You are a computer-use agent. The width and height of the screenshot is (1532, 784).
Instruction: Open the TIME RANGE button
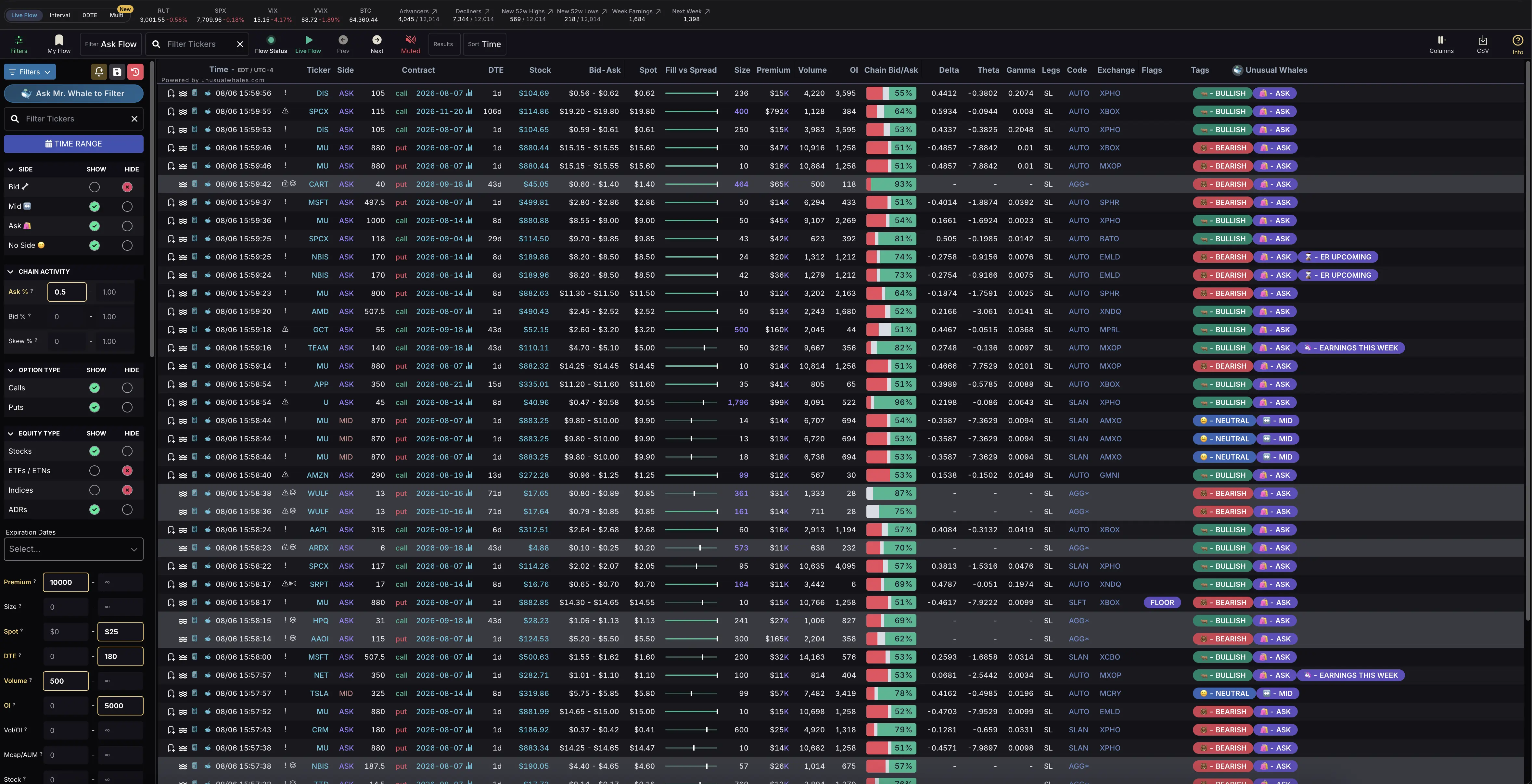pyautogui.click(x=74, y=144)
